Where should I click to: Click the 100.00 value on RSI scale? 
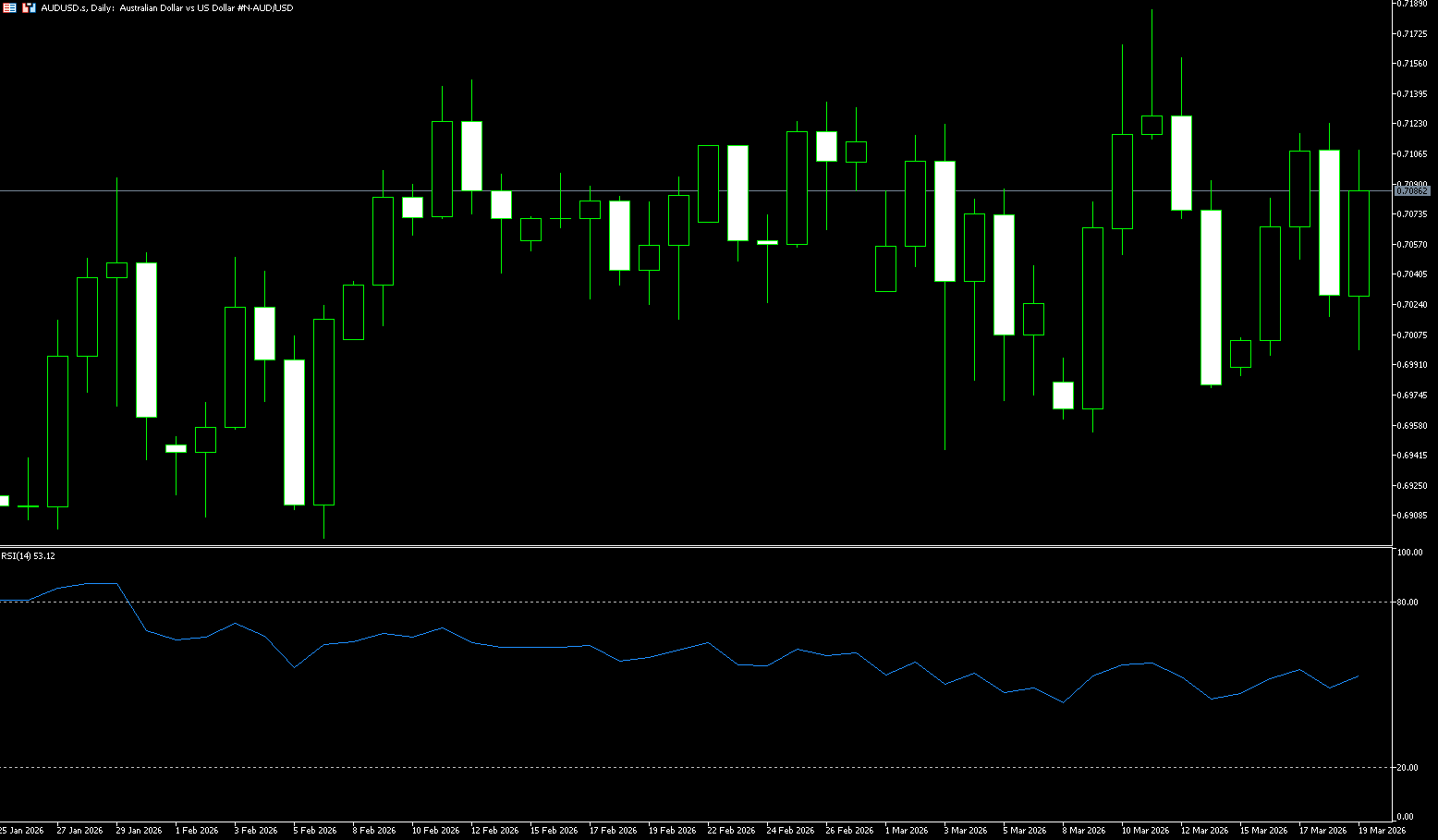(1409, 553)
